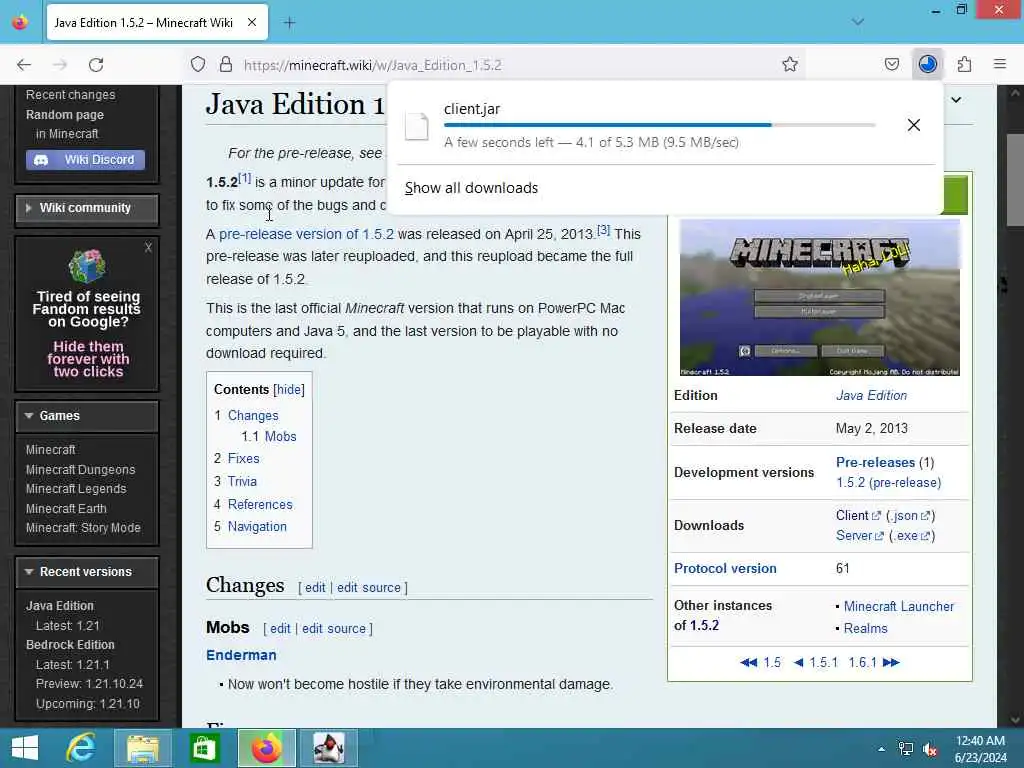Click the Hide them forever ad link

point(88,359)
